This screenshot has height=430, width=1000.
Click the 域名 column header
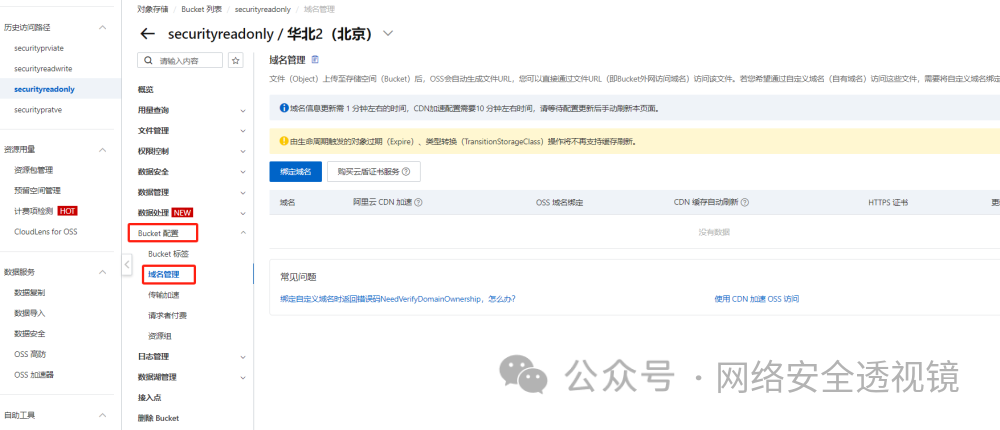pos(288,202)
